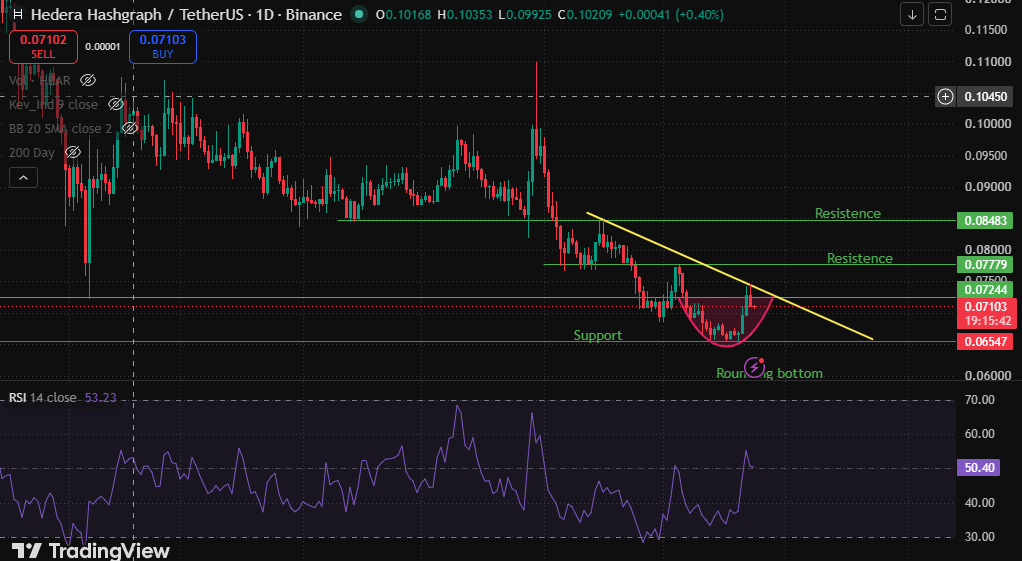Click the plus icon beside 0.10450

click(945, 96)
